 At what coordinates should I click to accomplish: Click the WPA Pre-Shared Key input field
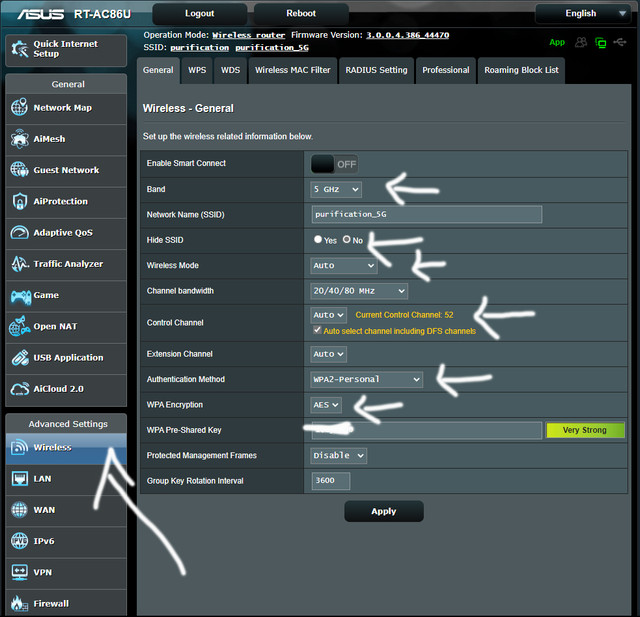(x=427, y=430)
